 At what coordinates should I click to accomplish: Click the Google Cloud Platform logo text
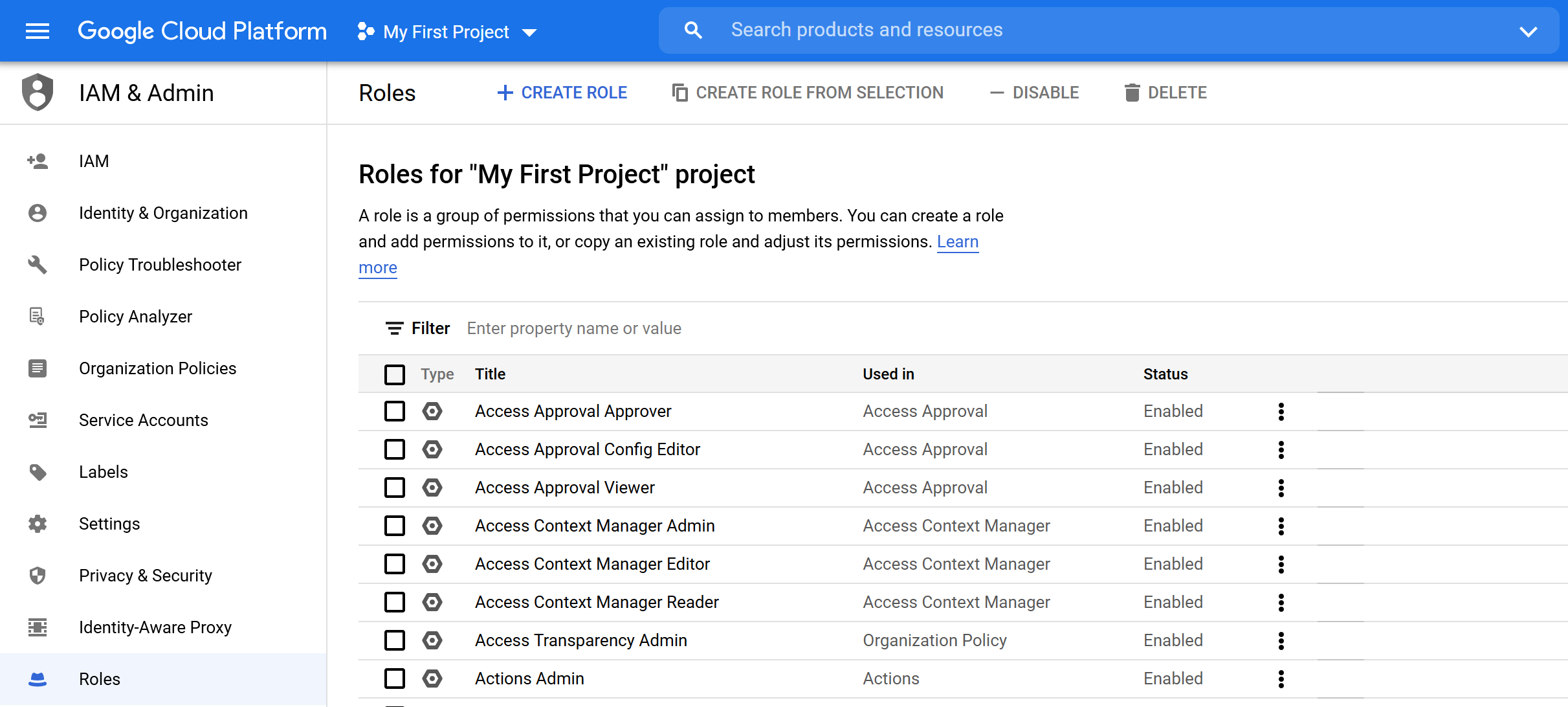click(202, 30)
